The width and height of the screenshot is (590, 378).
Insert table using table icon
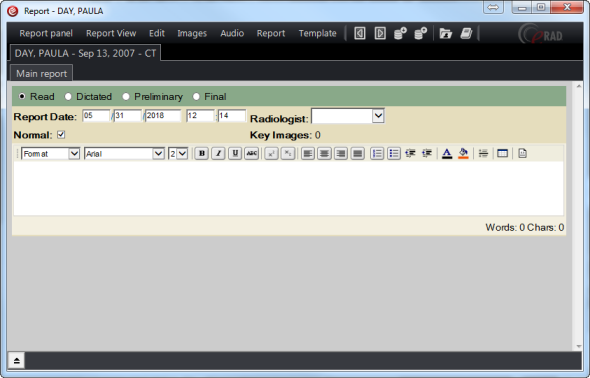click(x=502, y=153)
